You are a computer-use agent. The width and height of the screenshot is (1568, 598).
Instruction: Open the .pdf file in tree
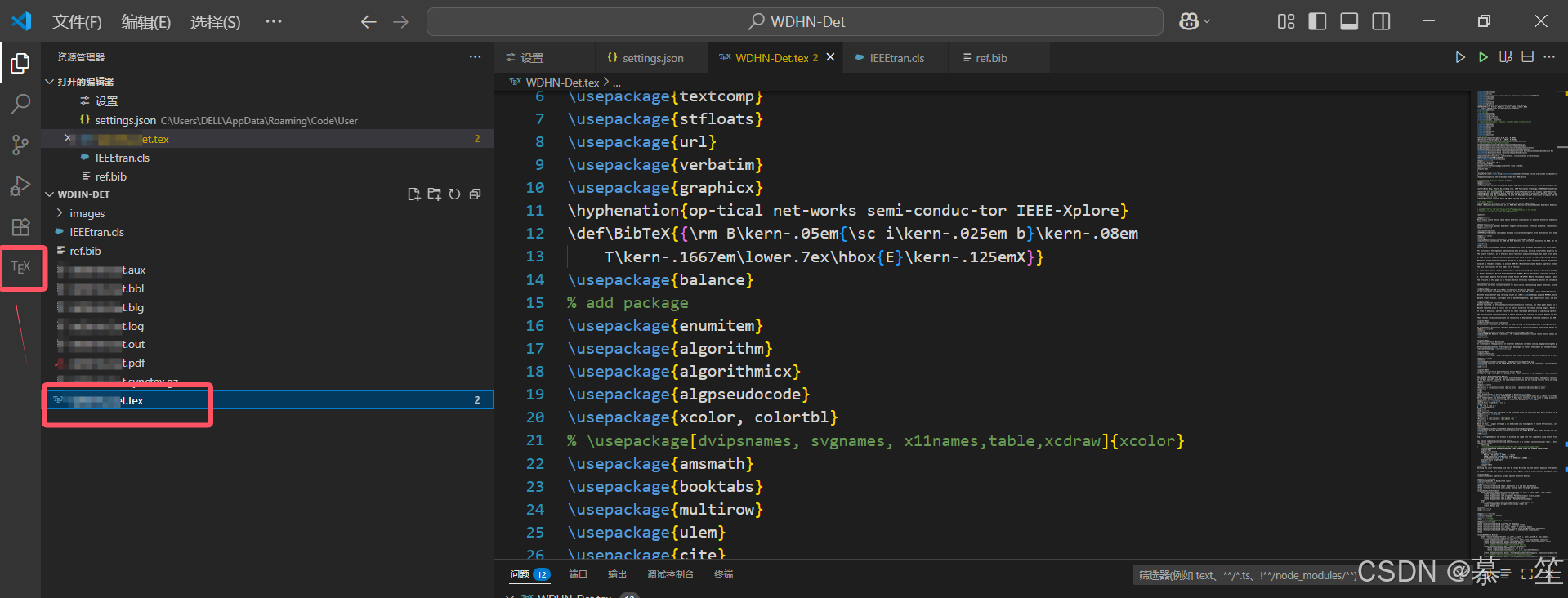pyautogui.click(x=267, y=363)
